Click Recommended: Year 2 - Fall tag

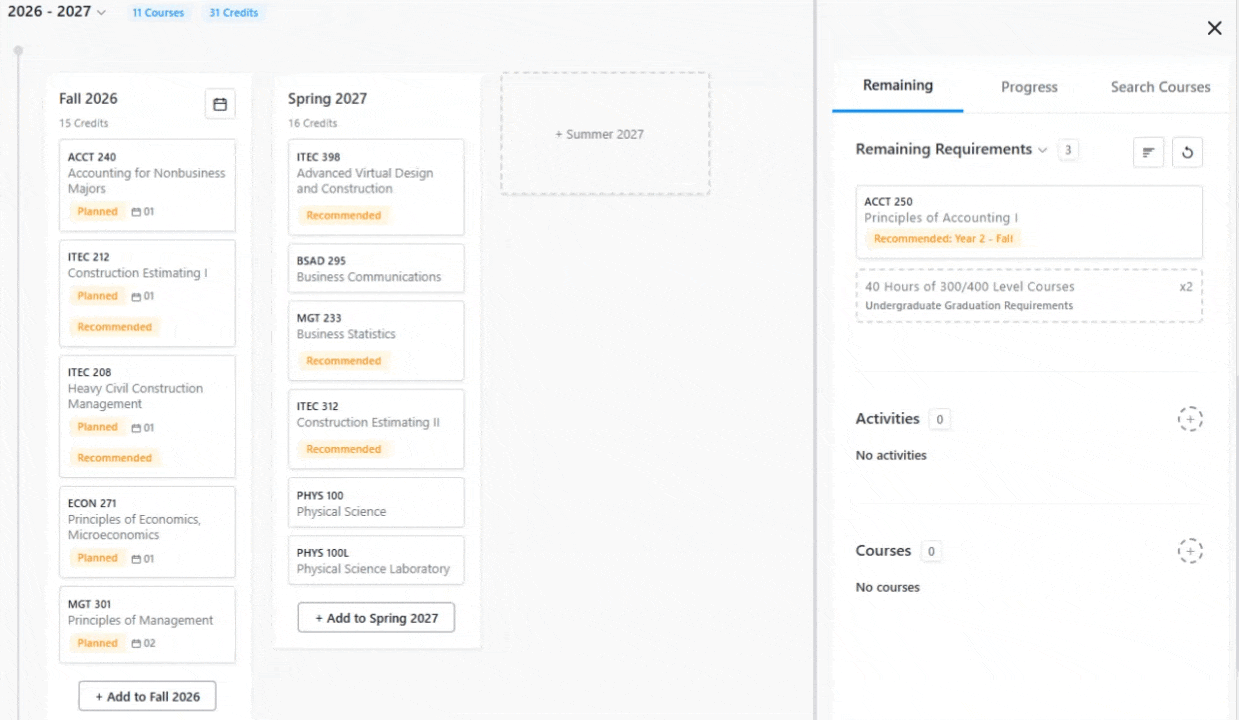click(943, 239)
